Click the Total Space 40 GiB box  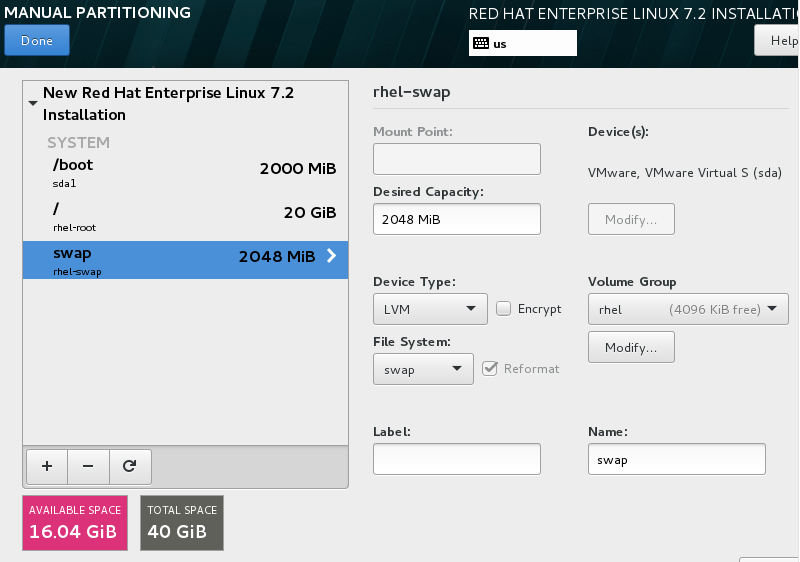coord(182,523)
